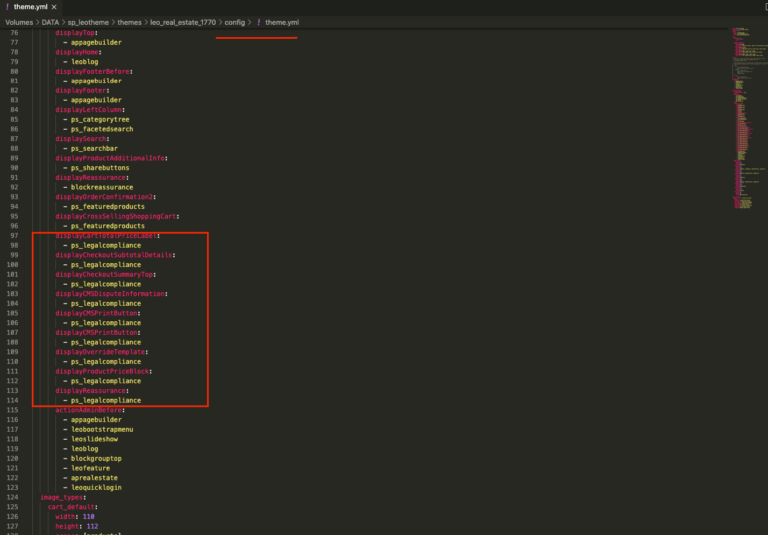Click the displayOrderConfirmation2 key
Image resolution: width=768 pixels, height=535 pixels.
104,197
